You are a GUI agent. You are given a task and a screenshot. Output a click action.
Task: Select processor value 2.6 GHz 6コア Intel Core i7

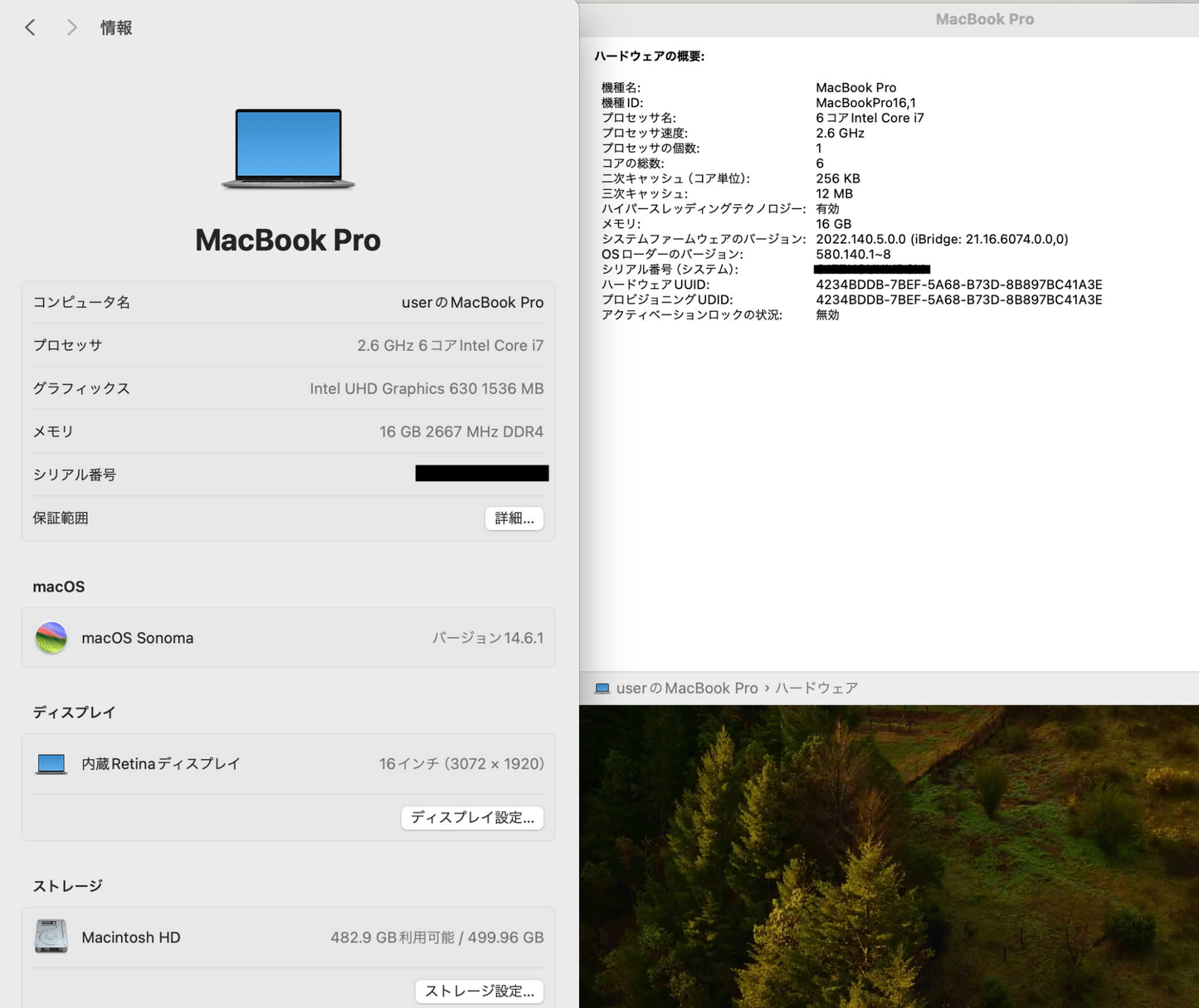coord(451,346)
